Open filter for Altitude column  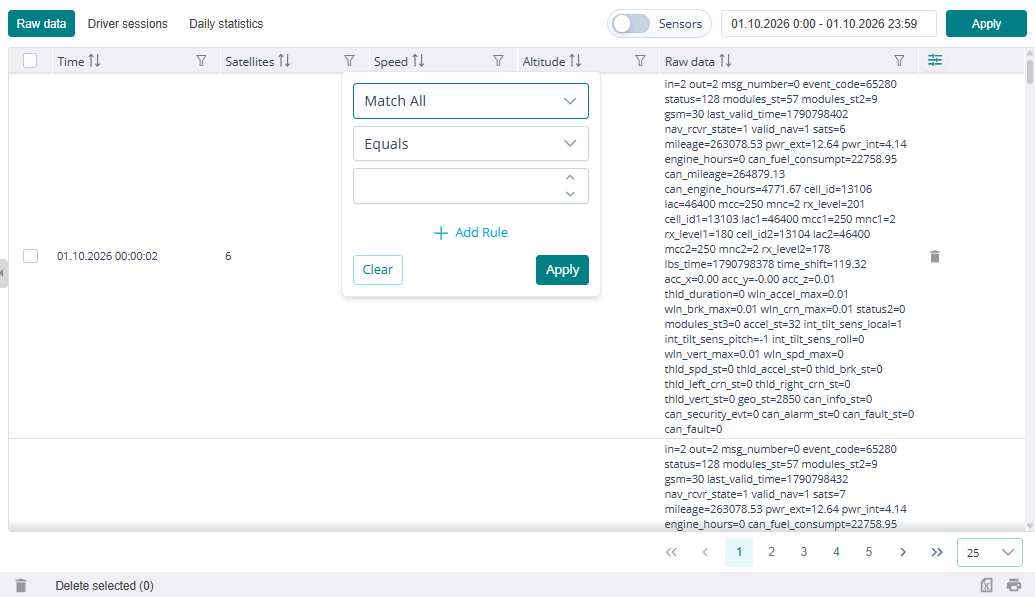pyautogui.click(x=640, y=61)
